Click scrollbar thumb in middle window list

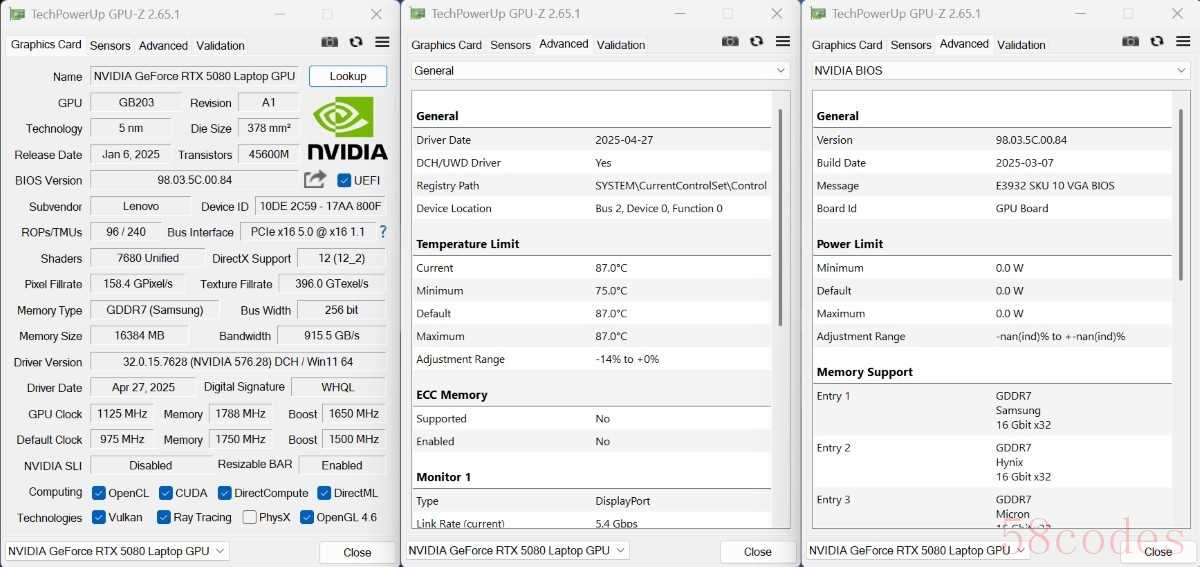781,216
